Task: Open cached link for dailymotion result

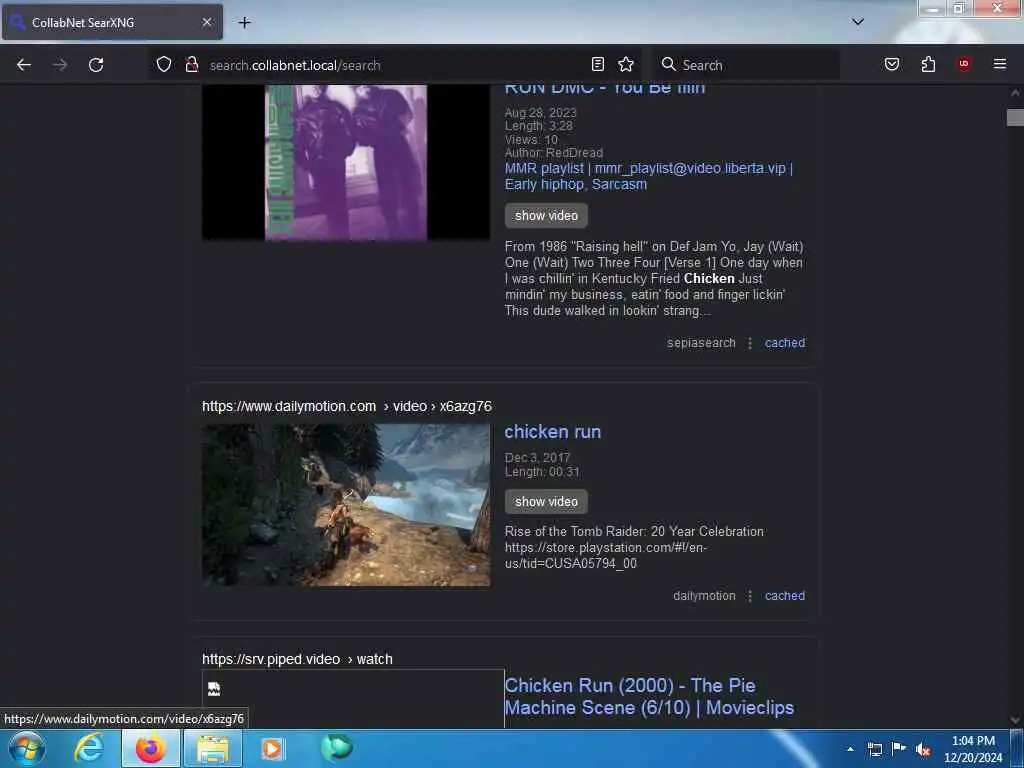Action: (x=784, y=596)
